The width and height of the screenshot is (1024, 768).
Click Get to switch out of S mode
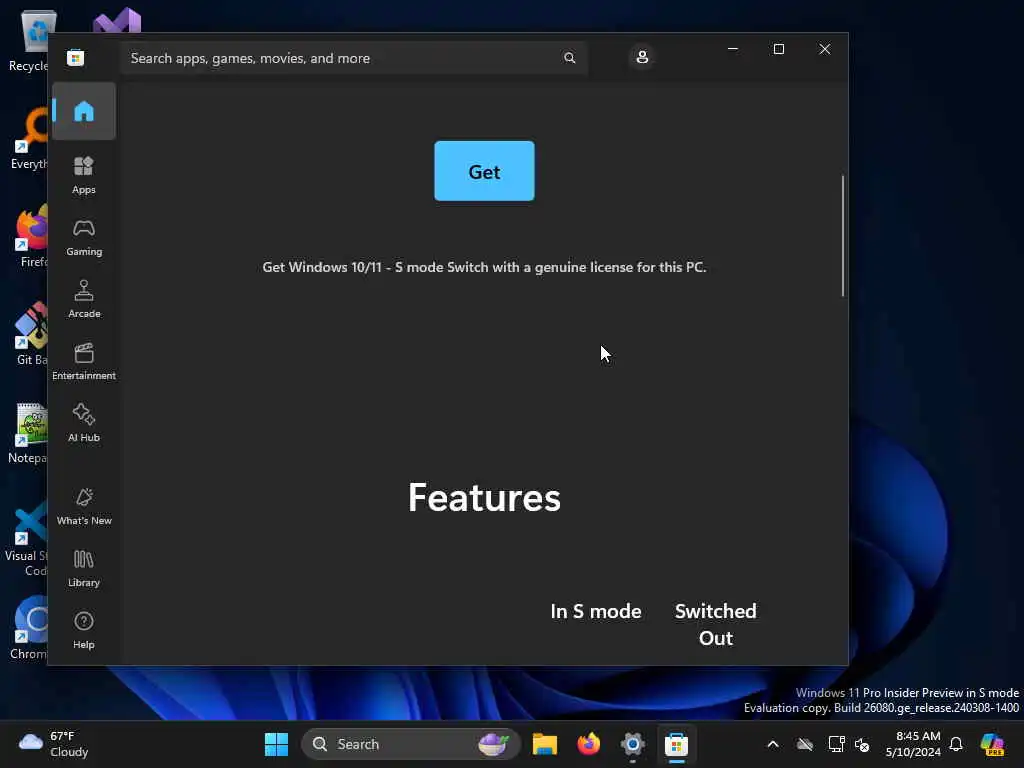coord(484,171)
